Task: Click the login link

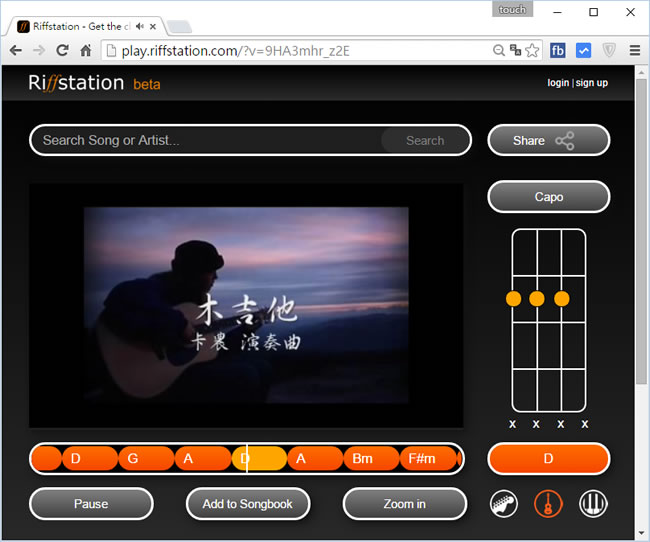Action: pos(558,83)
